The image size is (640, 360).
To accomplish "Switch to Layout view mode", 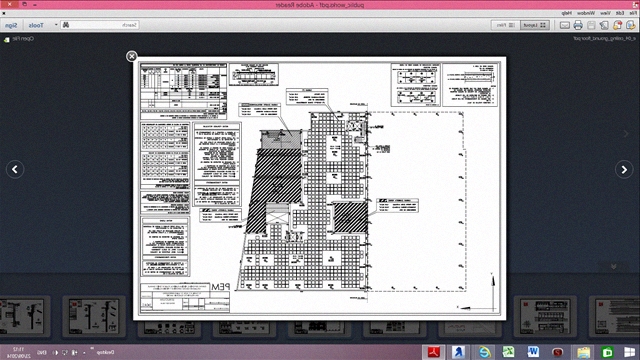I will [x=535, y=25].
